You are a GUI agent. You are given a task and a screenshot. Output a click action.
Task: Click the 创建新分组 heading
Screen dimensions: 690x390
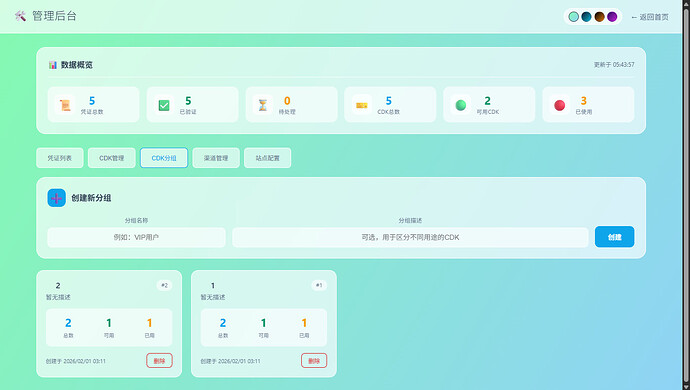91,198
